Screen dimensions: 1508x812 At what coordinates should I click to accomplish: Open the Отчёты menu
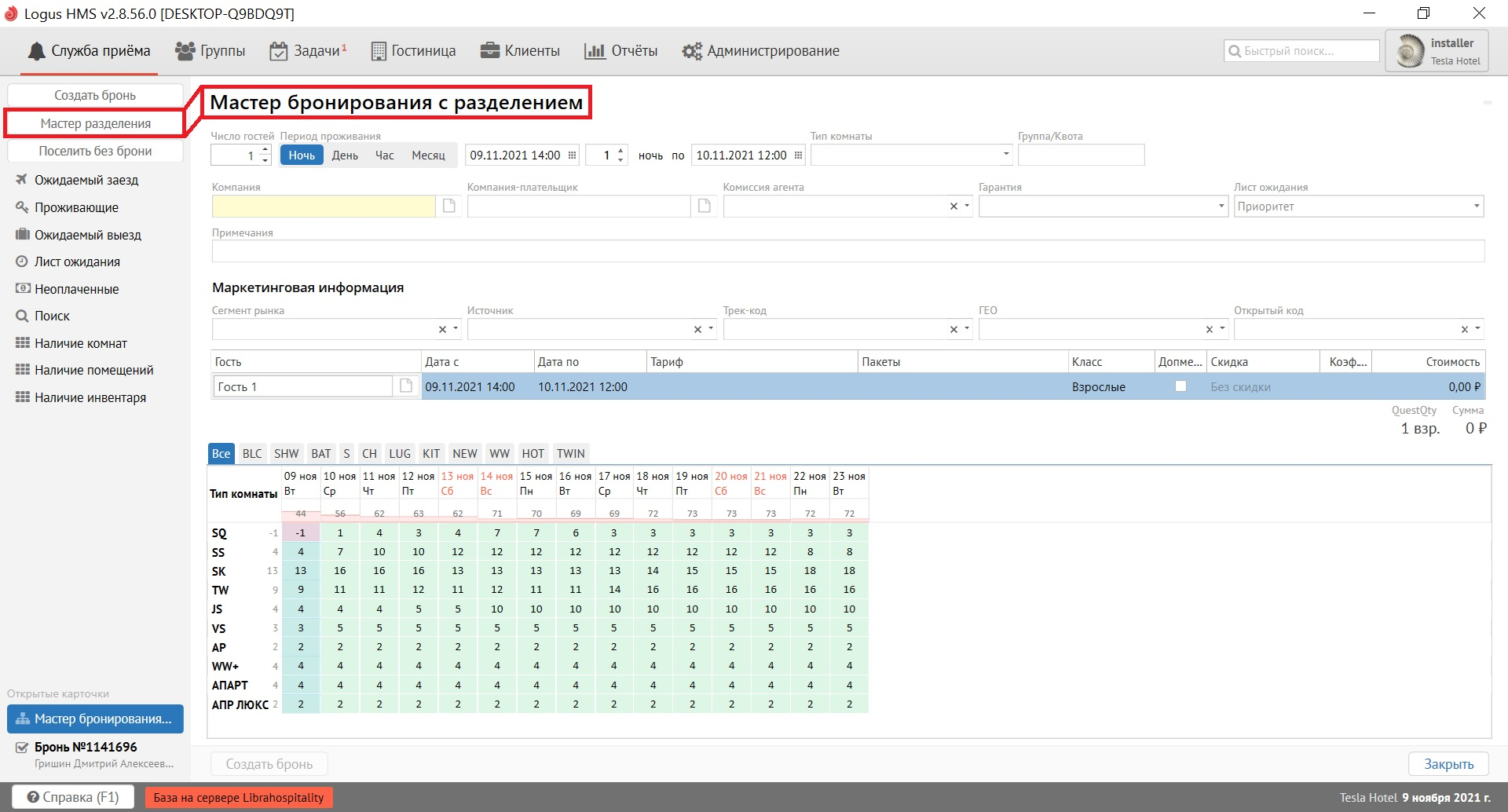point(621,51)
